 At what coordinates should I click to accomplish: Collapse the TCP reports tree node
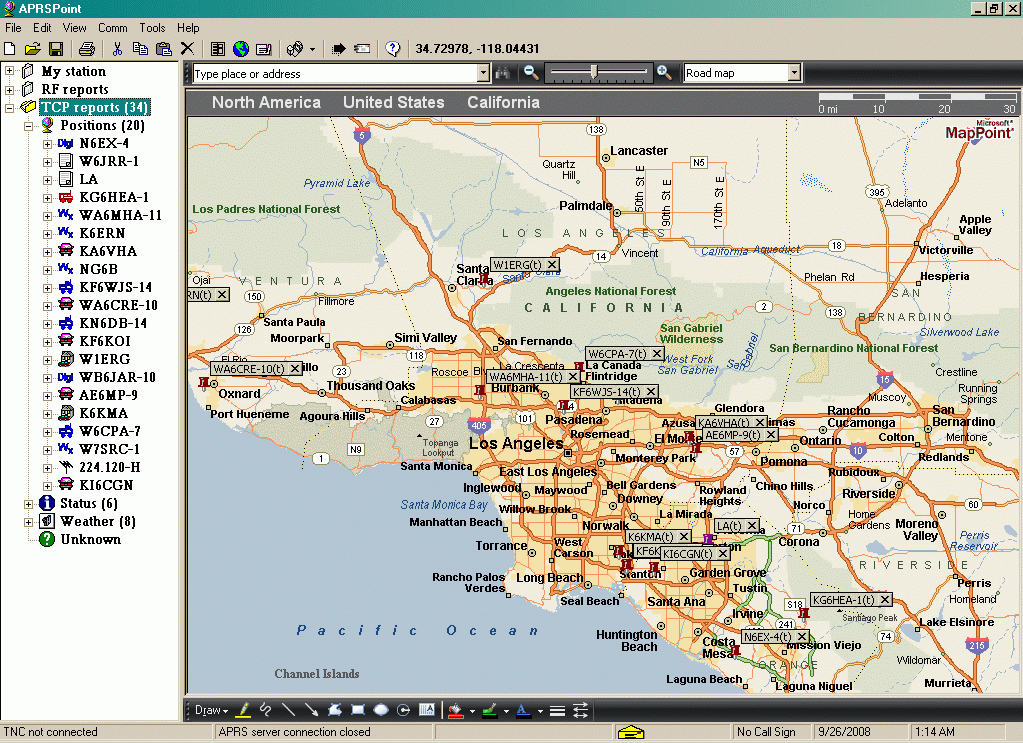9,107
